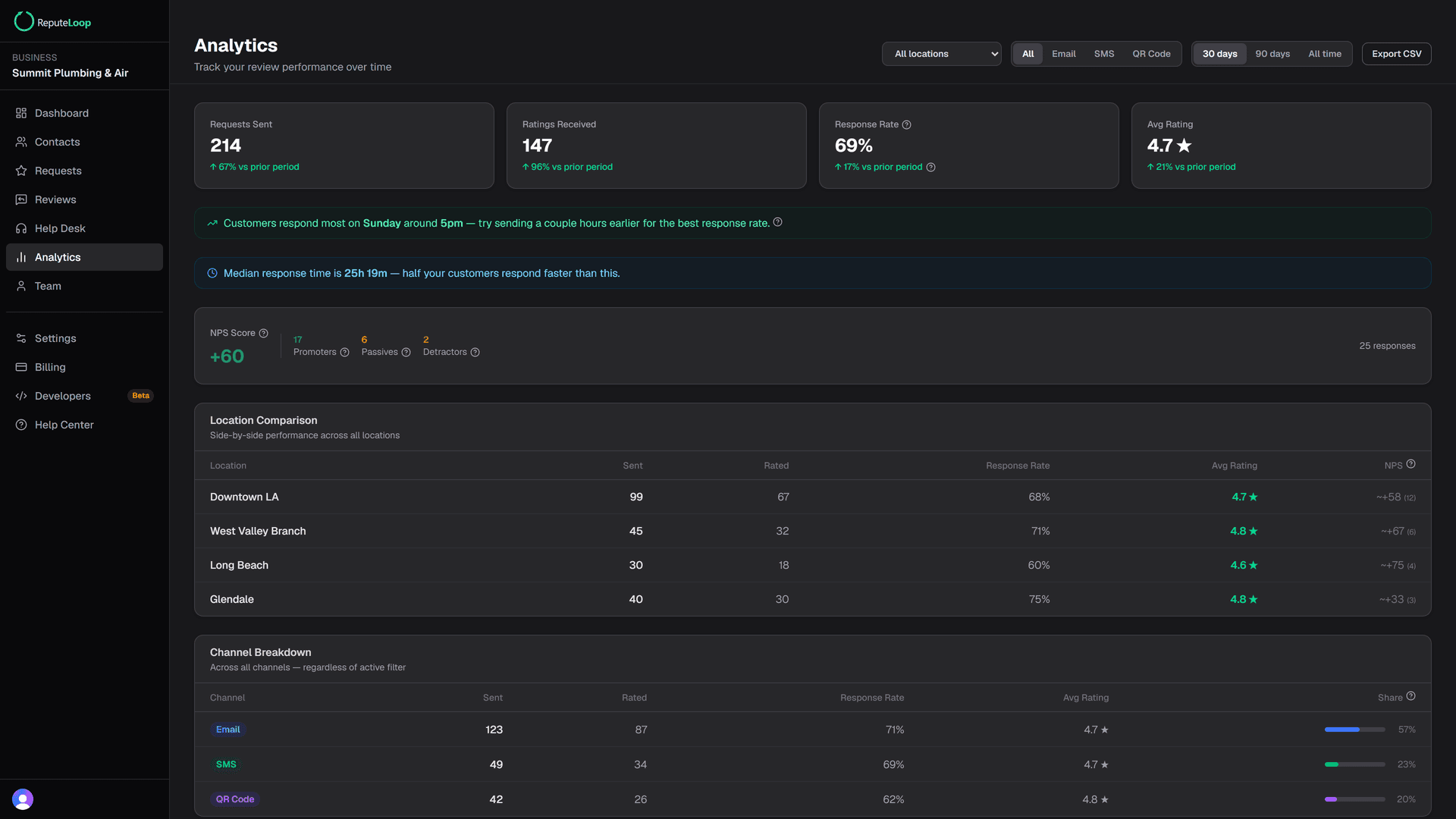Click the Requests star icon

[21, 171]
